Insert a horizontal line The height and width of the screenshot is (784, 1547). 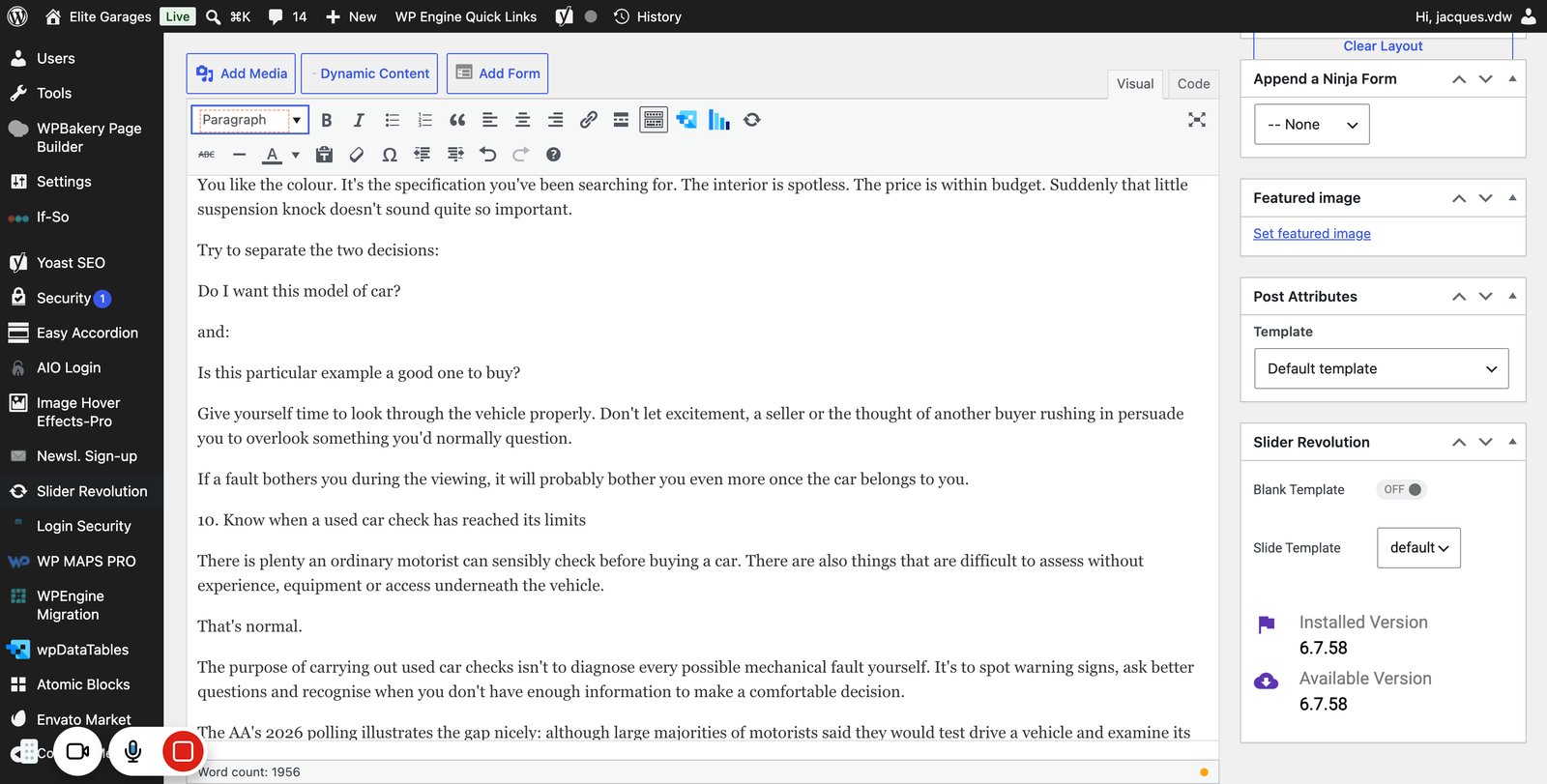[x=239, y=155]
